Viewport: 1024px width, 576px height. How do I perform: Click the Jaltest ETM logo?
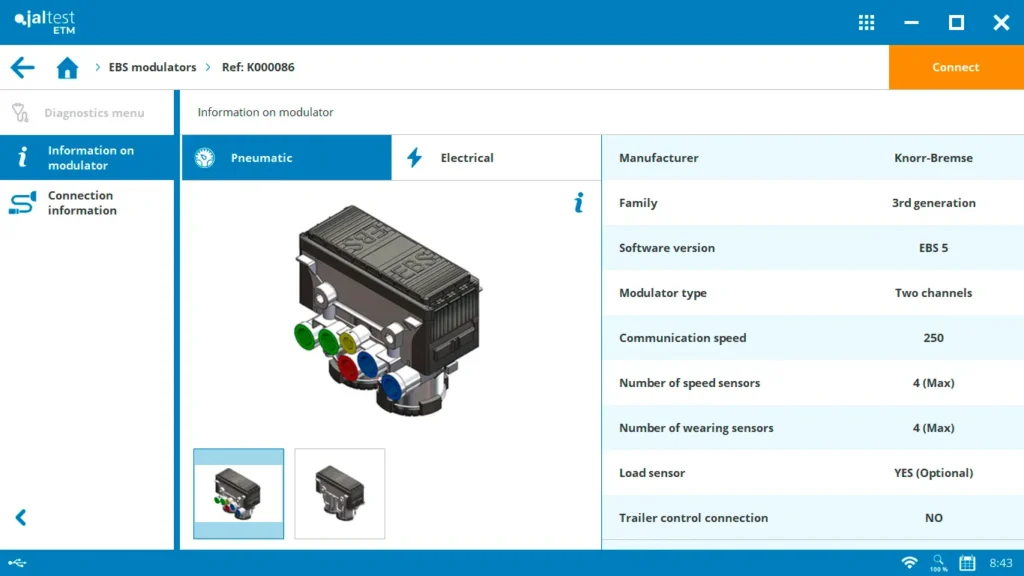pyautogui.click(x=45, y=22)
